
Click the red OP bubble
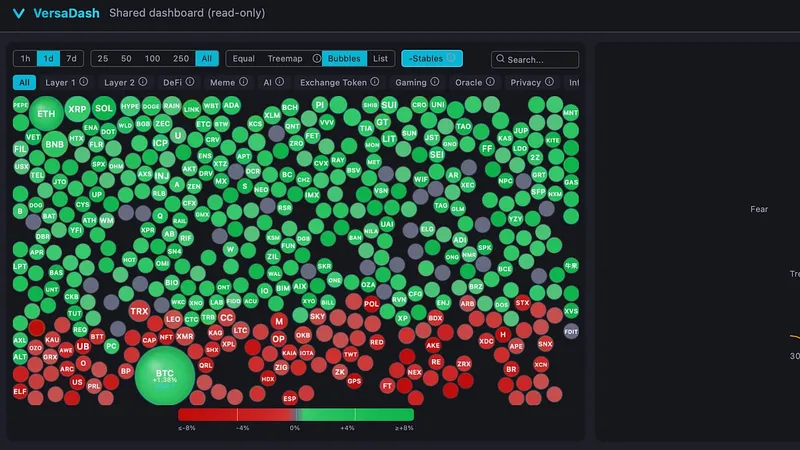click(x=279, y=339)
